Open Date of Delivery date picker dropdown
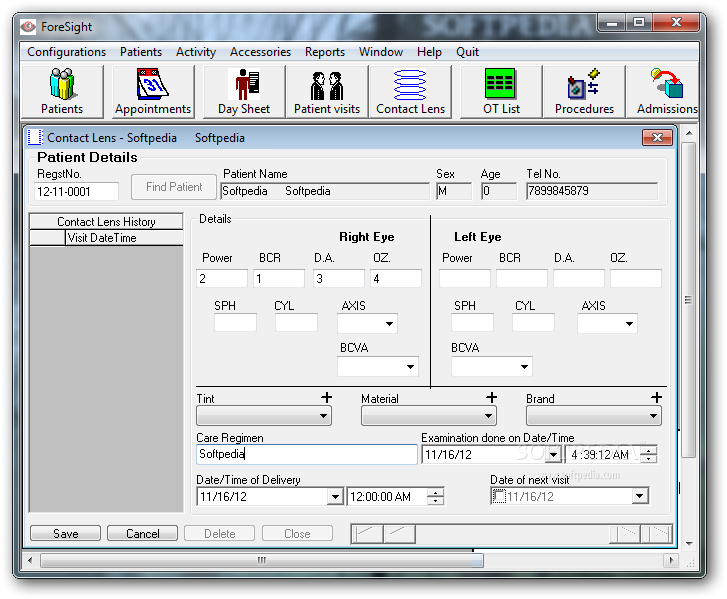This screenshot has width=727, height=599. point(335,497)
